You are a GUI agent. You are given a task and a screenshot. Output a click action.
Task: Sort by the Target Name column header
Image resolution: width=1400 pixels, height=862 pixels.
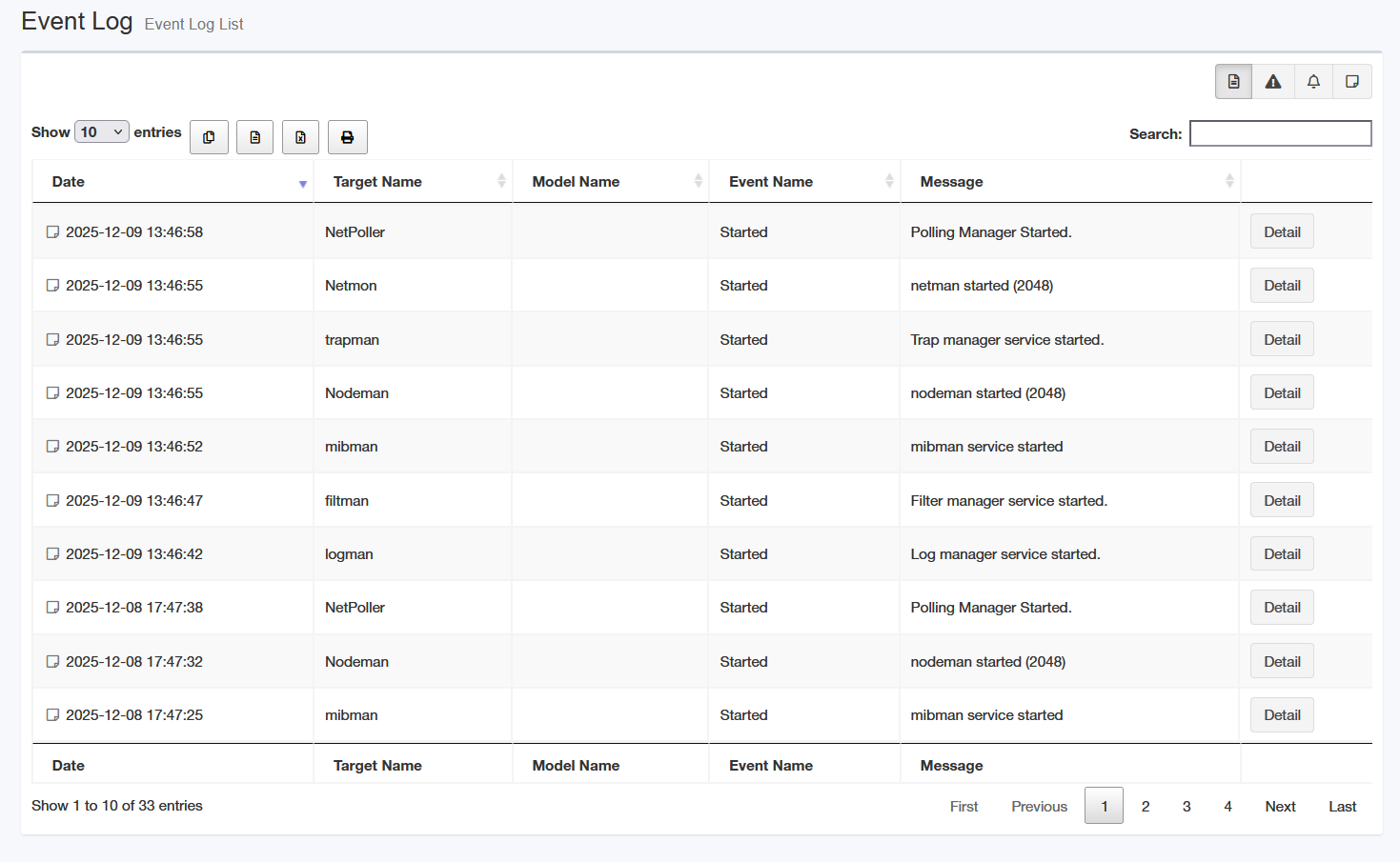pos(413,182)
